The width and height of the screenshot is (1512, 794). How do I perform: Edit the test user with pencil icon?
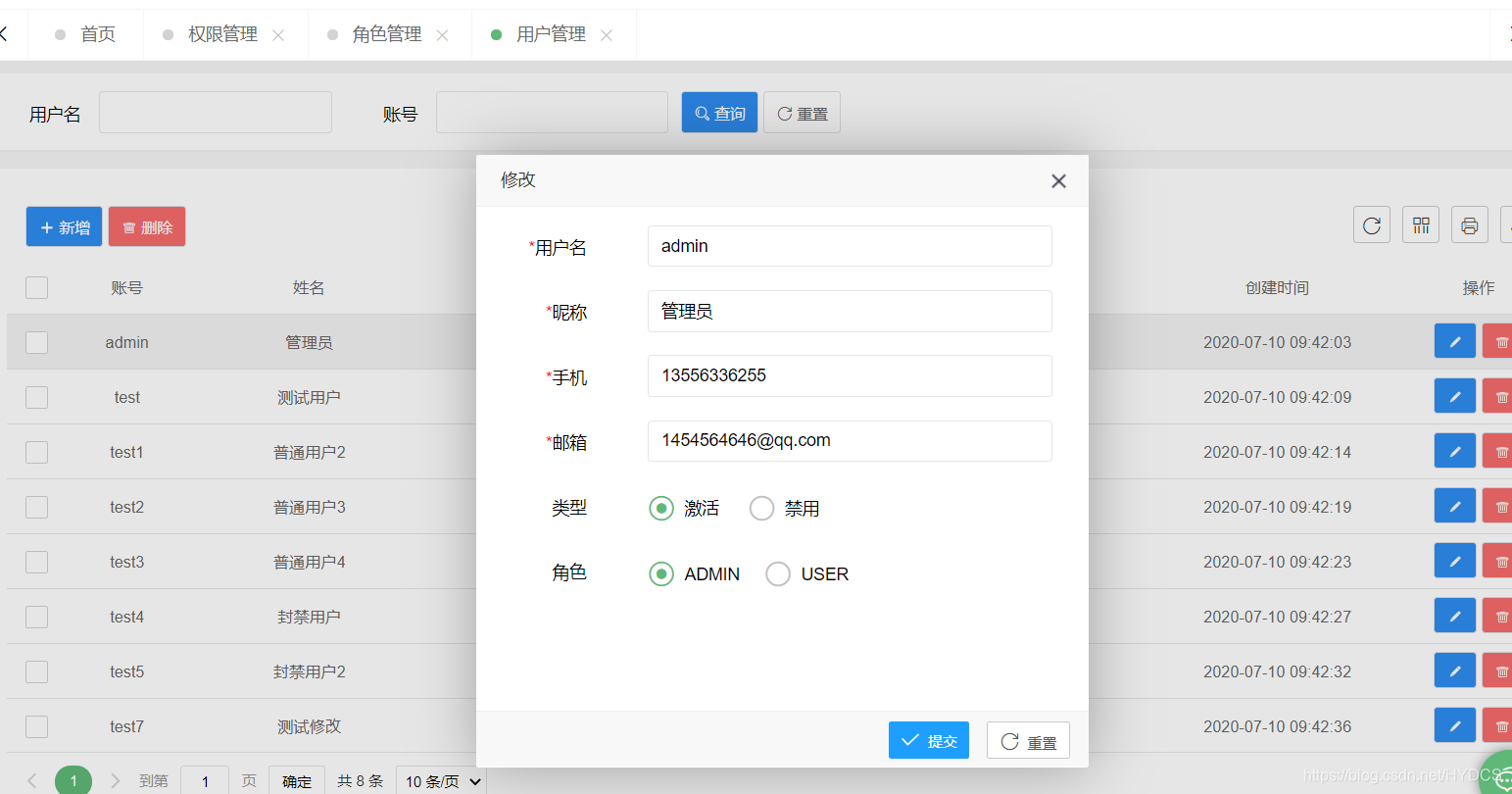(x=1454, y=396)
